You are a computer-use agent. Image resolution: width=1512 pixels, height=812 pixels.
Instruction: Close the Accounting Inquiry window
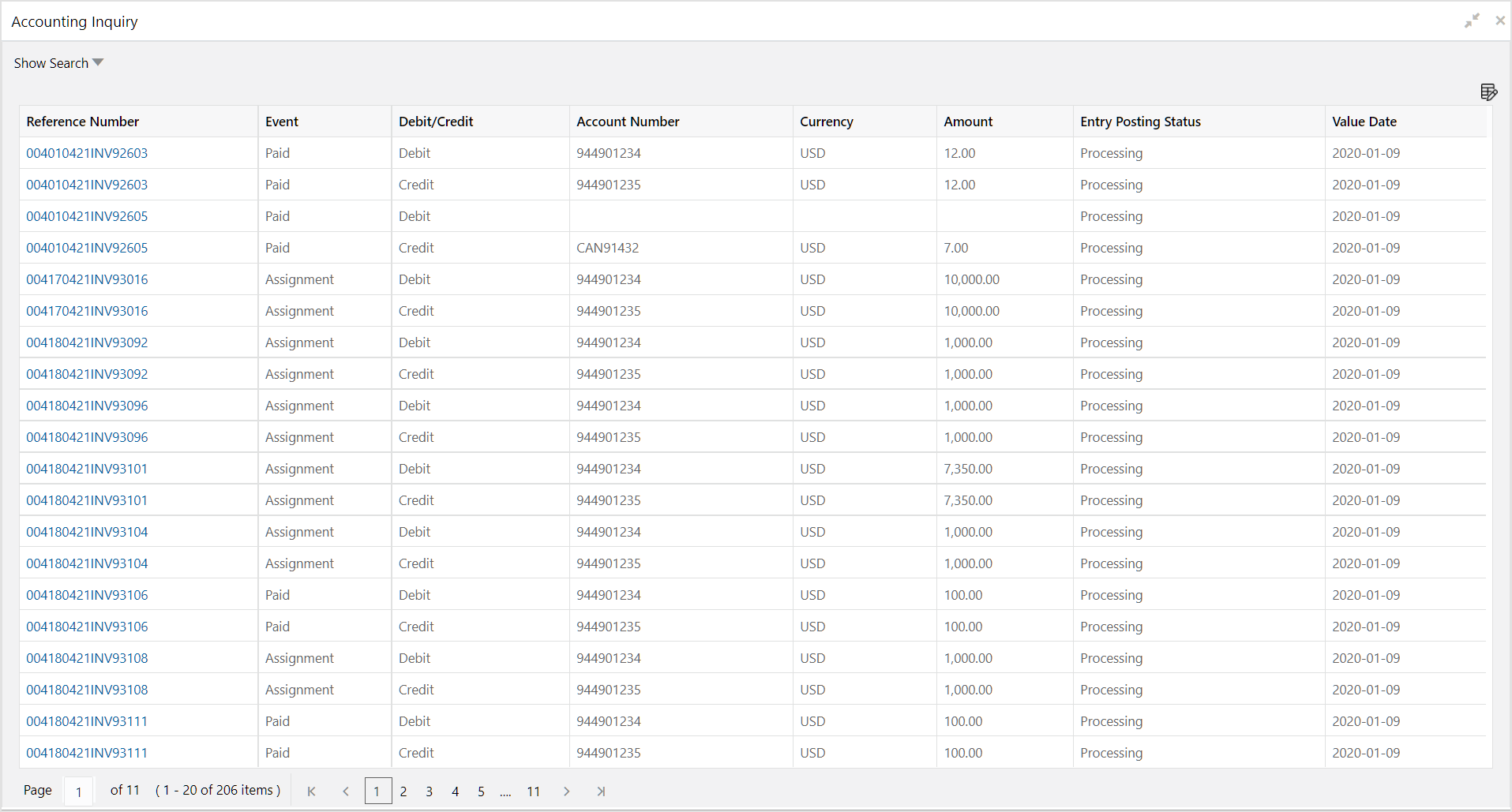point(1500,21)
